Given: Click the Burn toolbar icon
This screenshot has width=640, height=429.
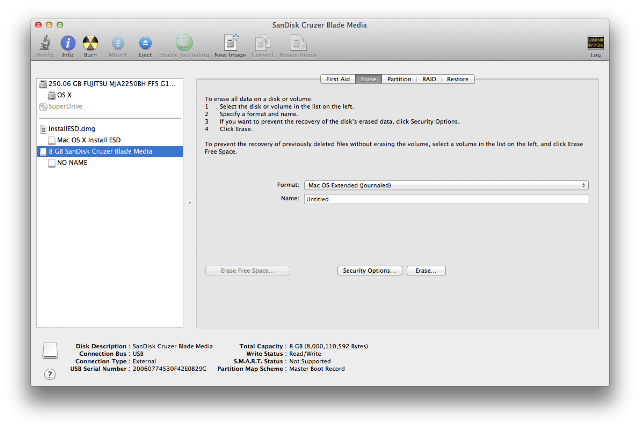Looking at the screenshot, I should click(x=90, y=43).
